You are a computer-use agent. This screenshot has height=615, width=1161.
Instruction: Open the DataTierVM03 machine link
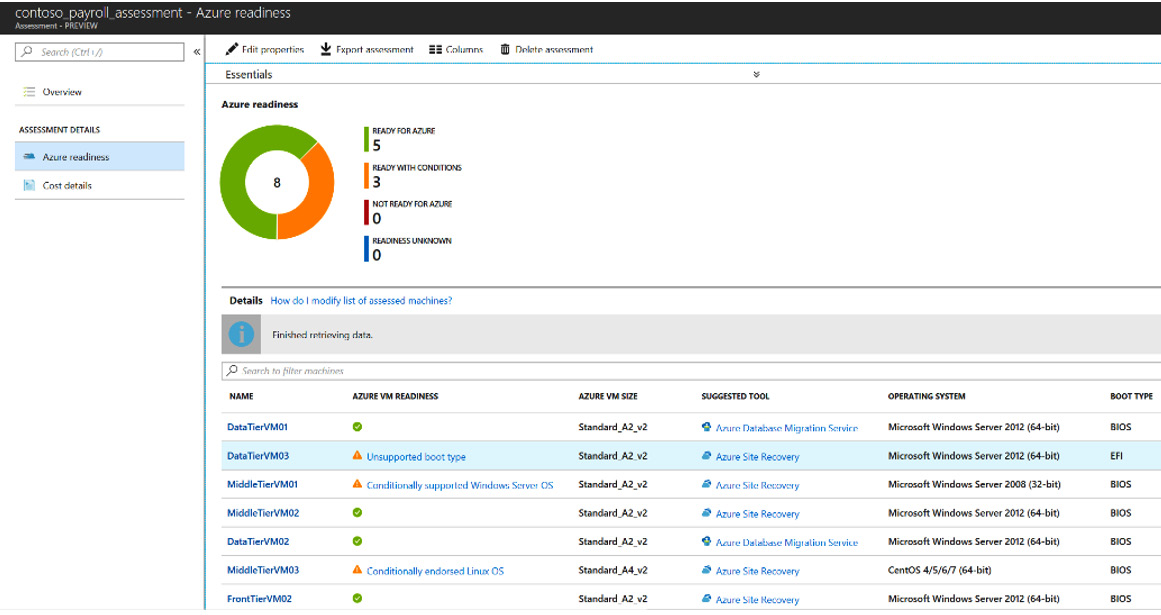(x=258, y=456)
